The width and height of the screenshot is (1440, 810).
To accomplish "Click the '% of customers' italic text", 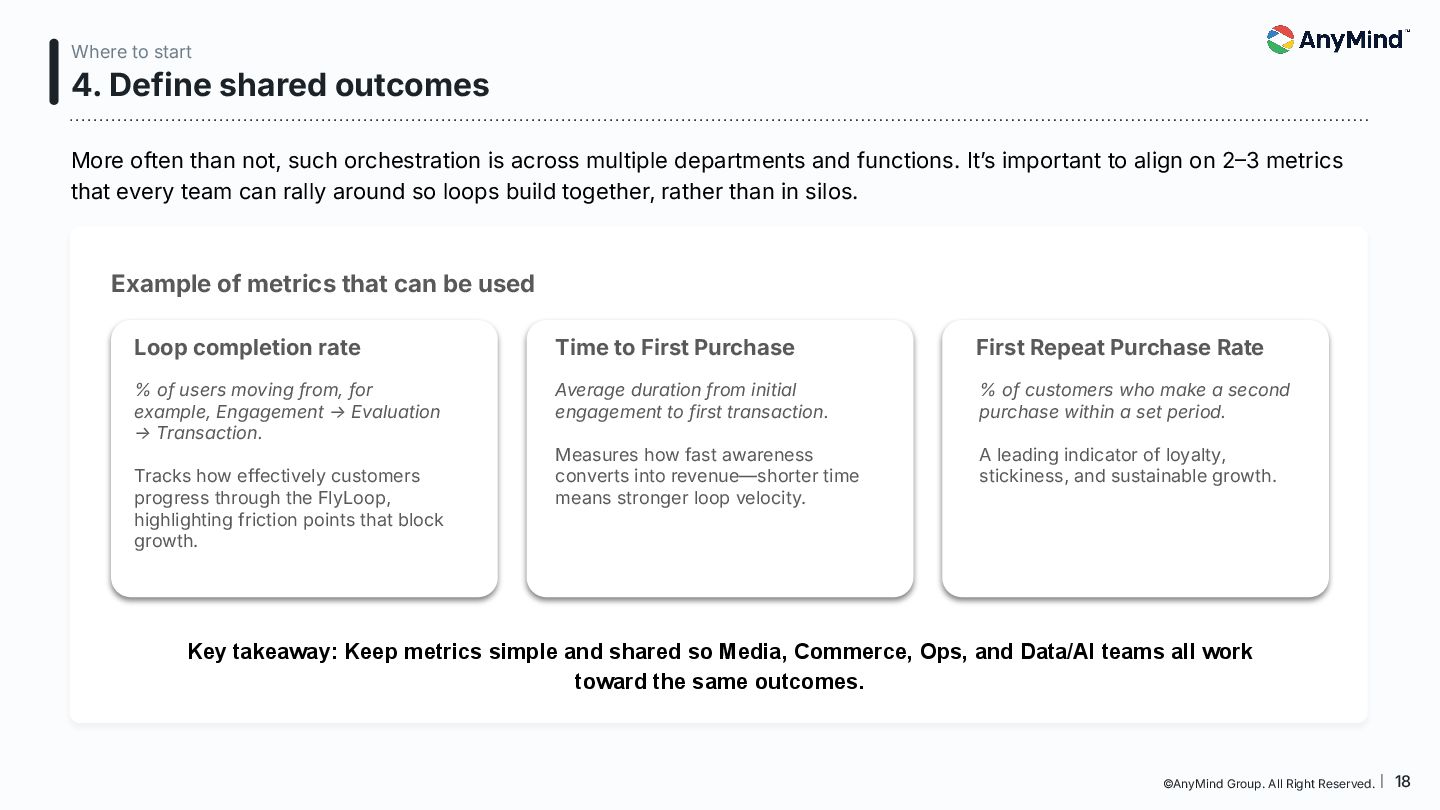I will click(x=1133, y=401).
